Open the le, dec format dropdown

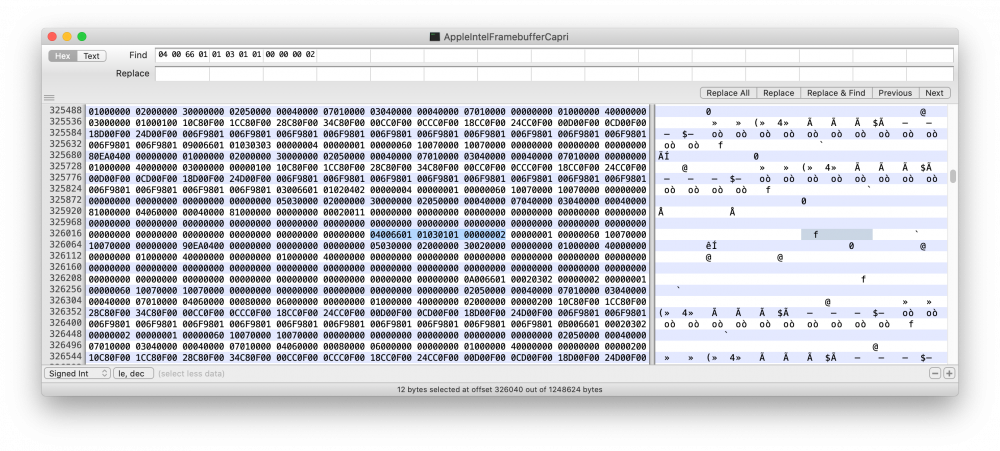pos(133,374)
